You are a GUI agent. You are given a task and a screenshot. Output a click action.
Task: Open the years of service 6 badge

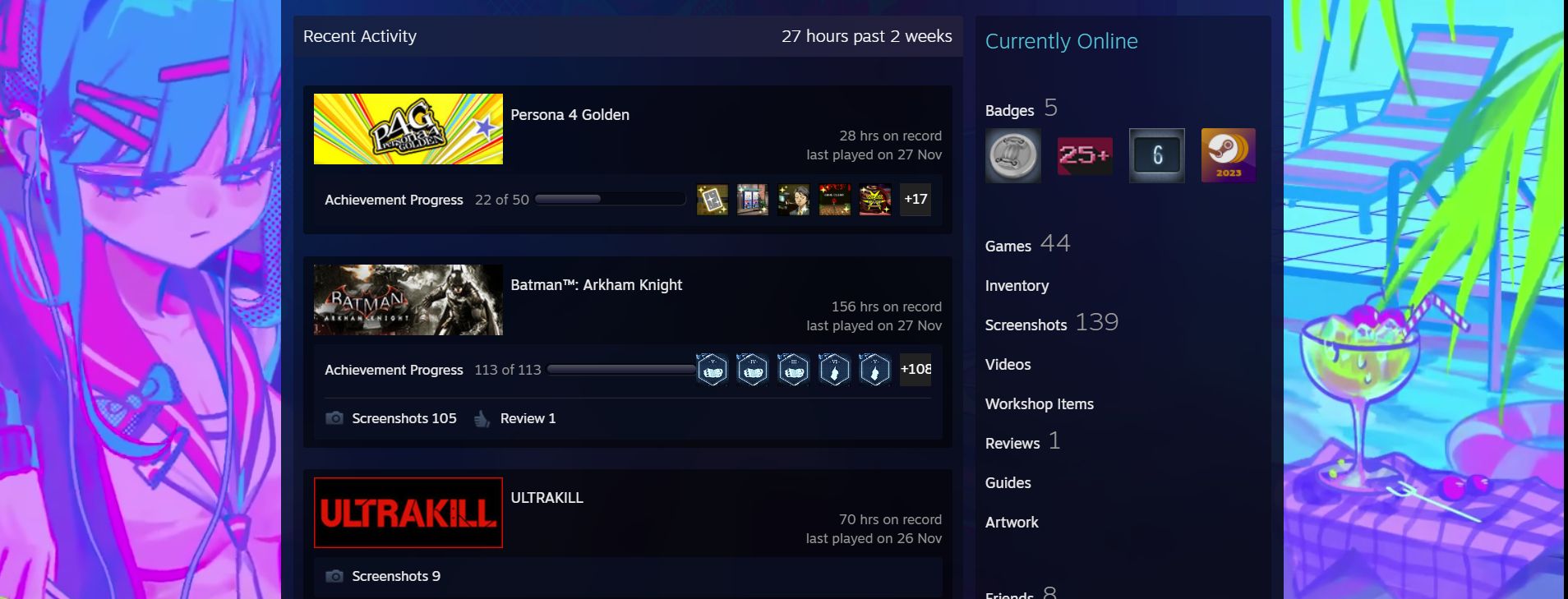pos(1157,155)
